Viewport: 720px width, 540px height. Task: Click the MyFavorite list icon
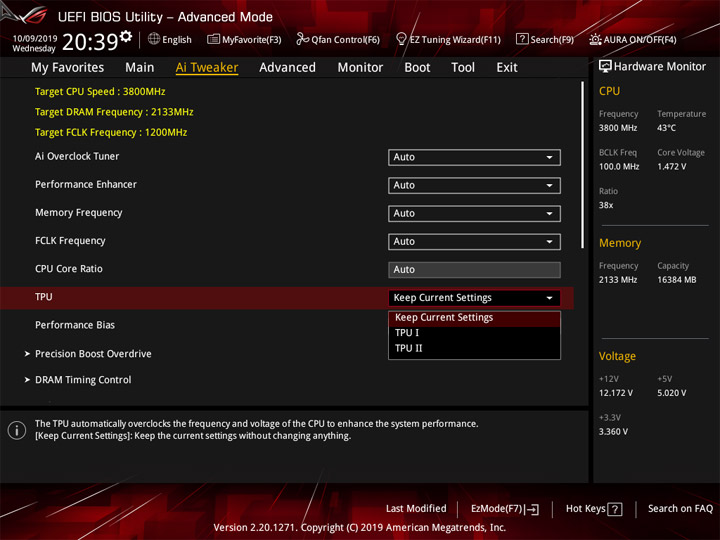click(x=213, y=39)
